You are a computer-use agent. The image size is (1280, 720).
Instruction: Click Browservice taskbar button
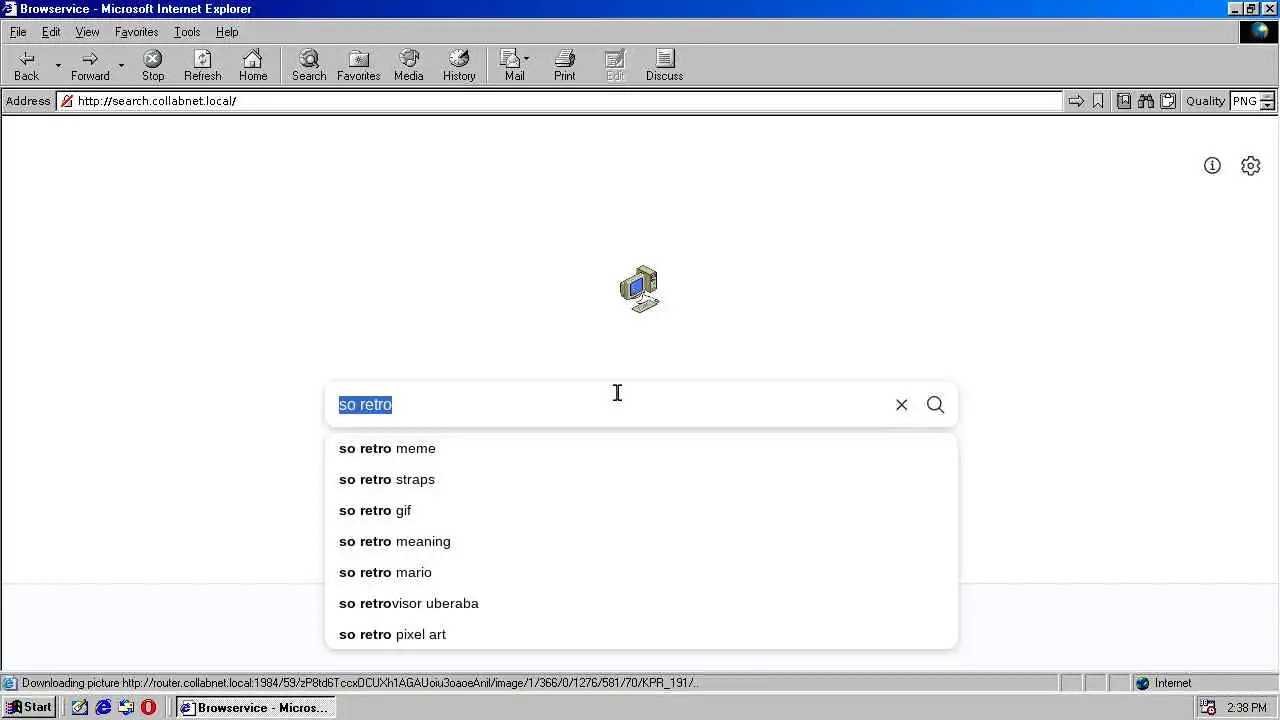pos(255,707)
